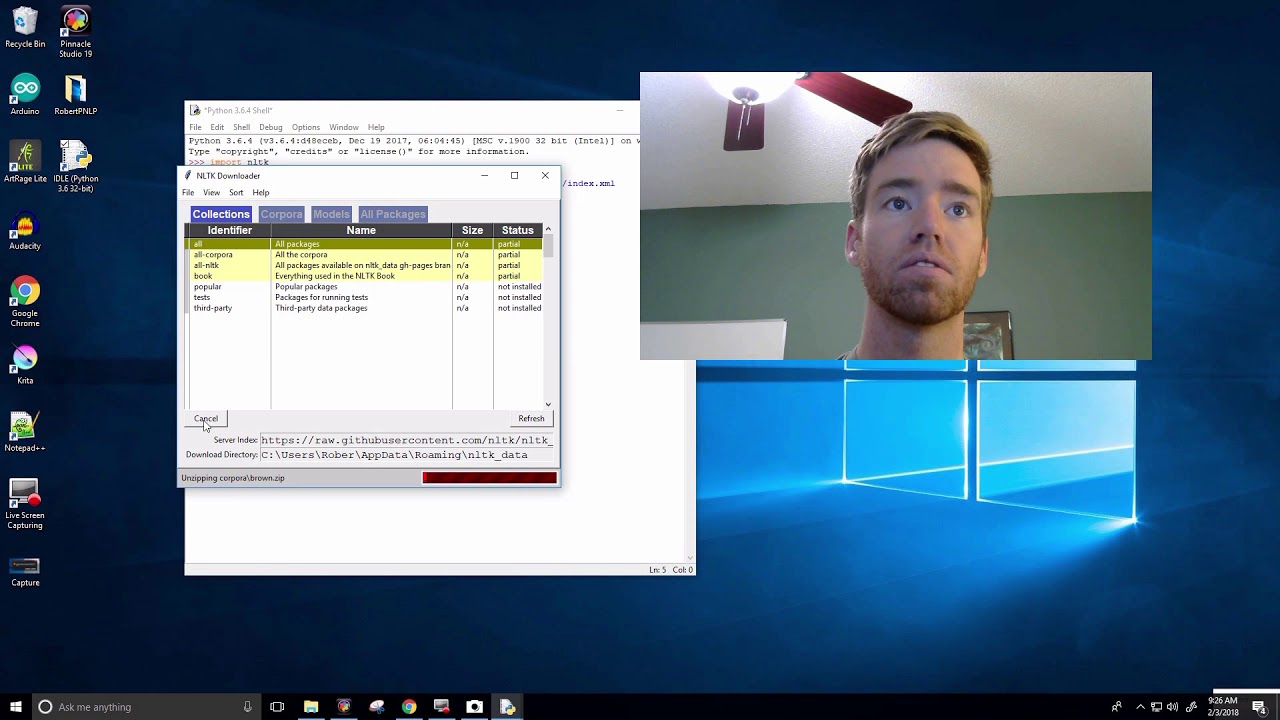Screen dimensions: 1280x720
Task: Open the Action Center notifications
Action: pos(1259,707)
